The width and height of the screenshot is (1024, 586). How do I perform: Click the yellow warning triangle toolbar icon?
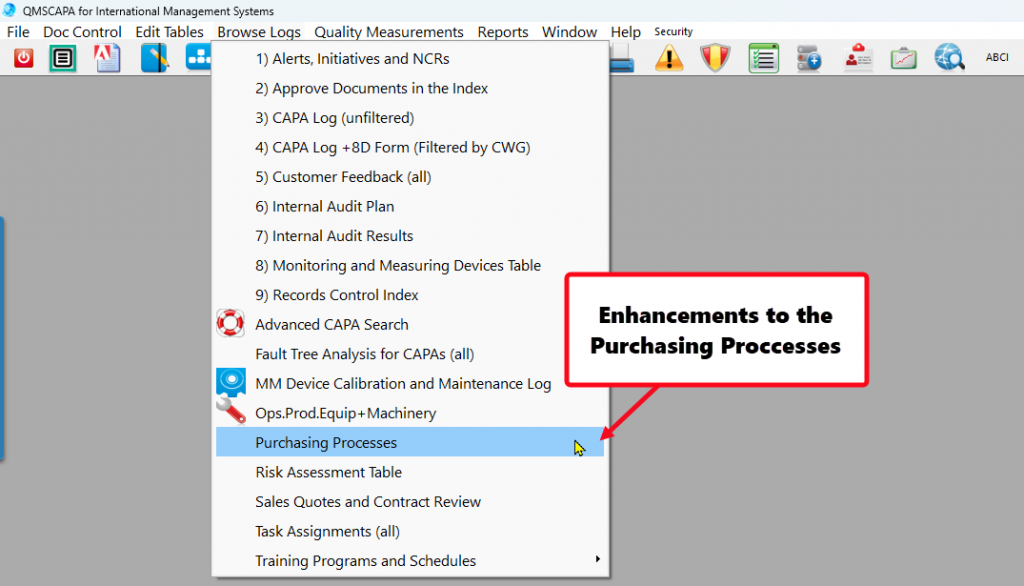coord(669,58)
